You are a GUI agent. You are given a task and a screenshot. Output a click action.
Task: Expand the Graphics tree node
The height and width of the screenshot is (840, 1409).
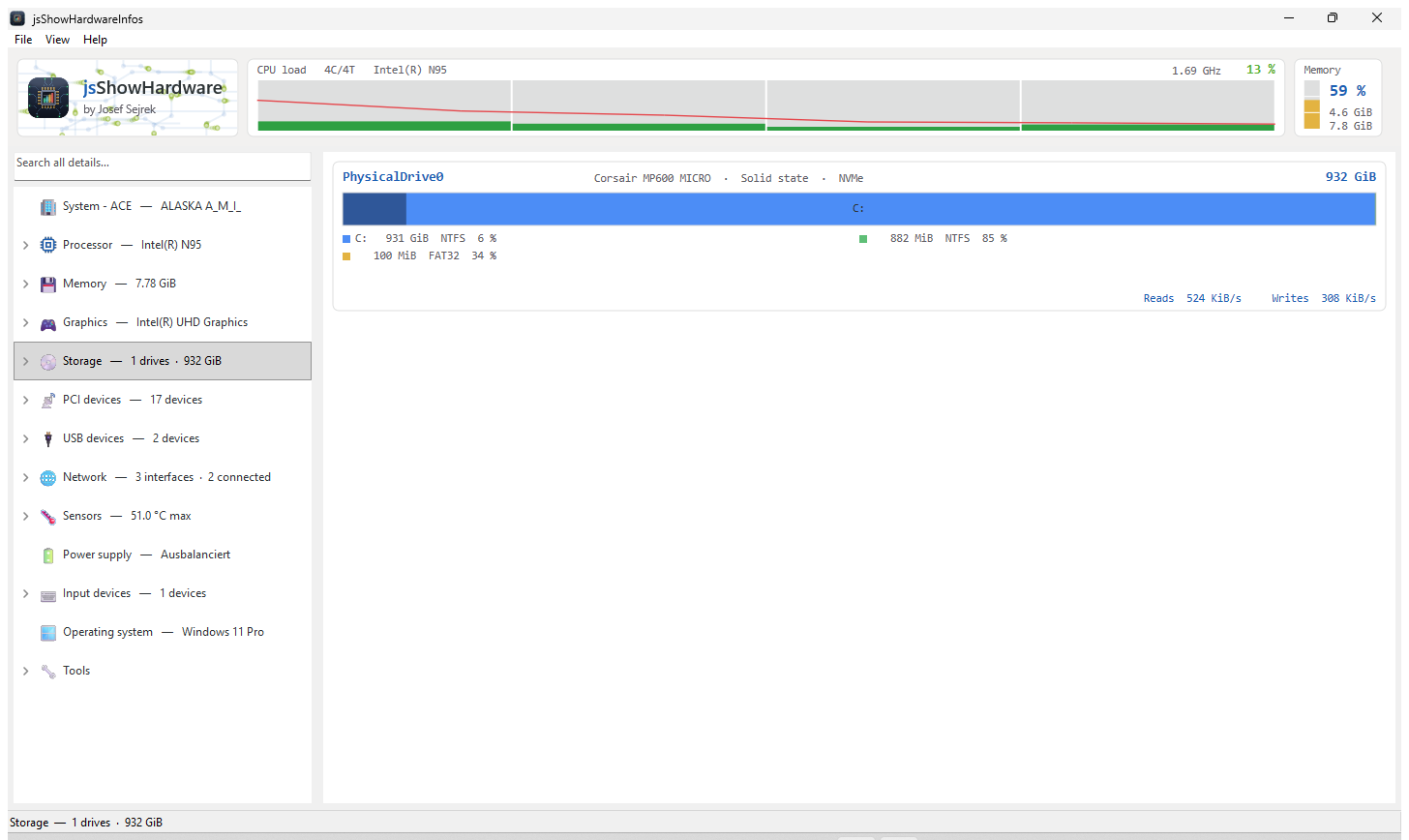(x=26, y=322)
